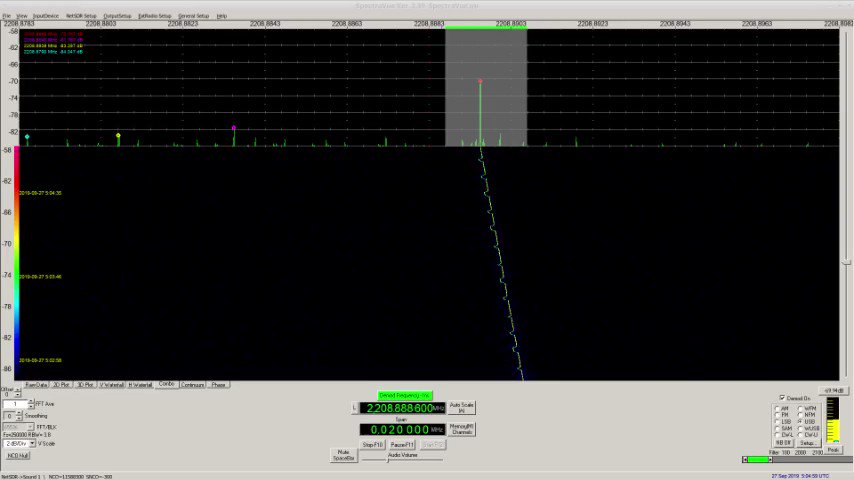The width and height of the screenshot is (854, 480).
Task: Click the yellow S-meter bar
Action: pos(833,430)
